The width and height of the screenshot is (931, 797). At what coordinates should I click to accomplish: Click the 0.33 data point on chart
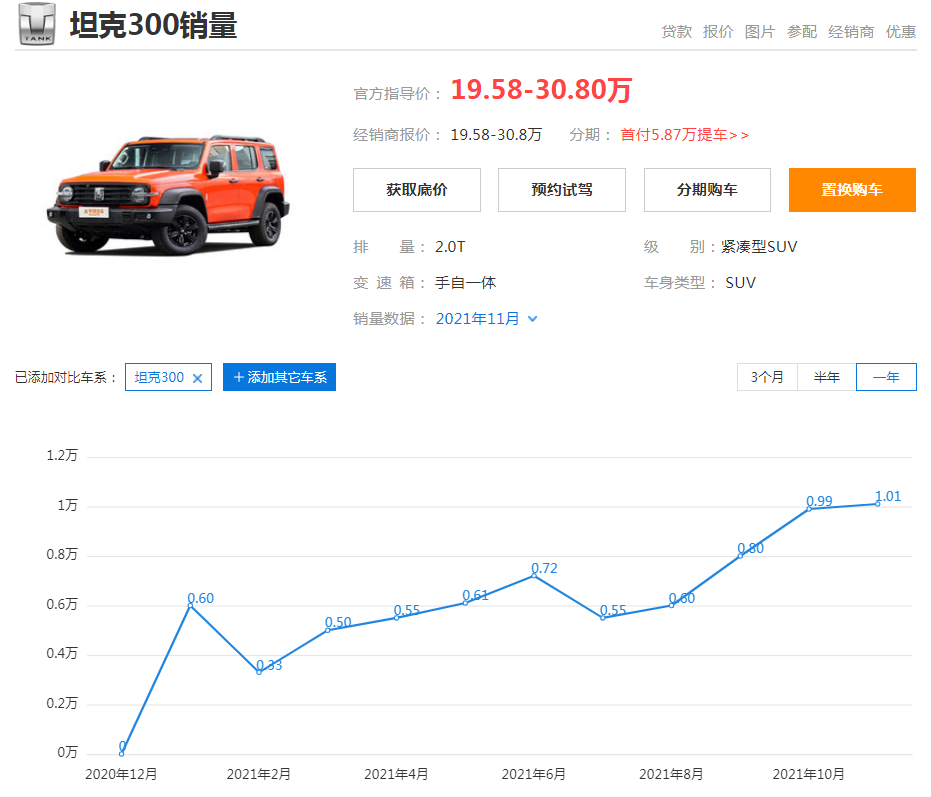point(259,672)
